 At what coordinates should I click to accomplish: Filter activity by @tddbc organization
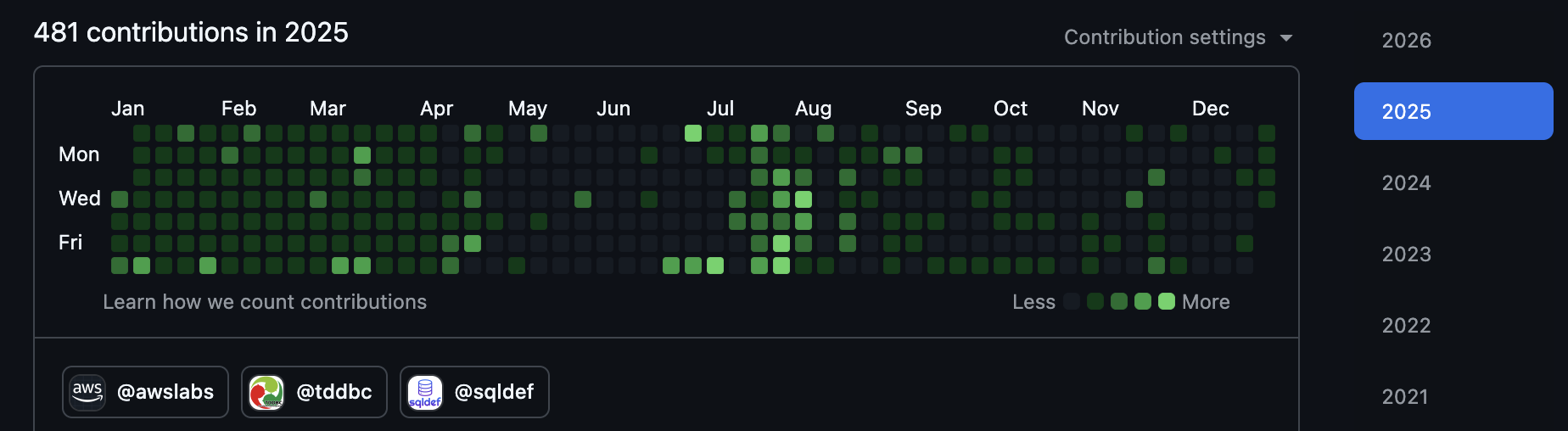(x=333, y=392)
